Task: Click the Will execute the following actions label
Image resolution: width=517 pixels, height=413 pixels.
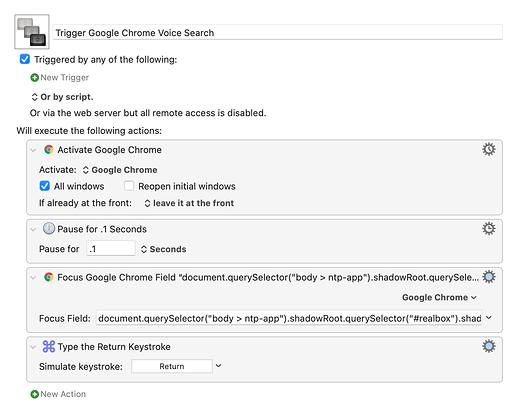Action: pyautogui.click(x=89, y=131)
